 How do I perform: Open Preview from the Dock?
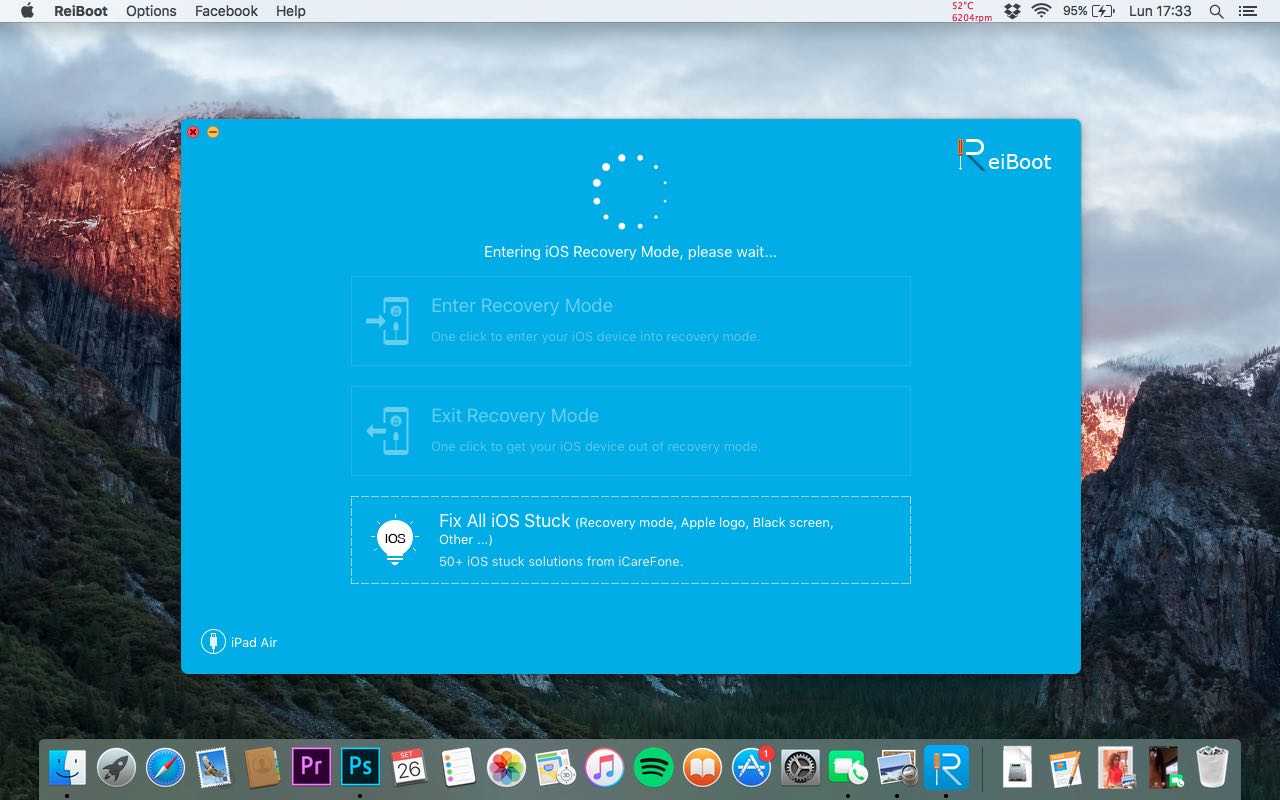897,768
